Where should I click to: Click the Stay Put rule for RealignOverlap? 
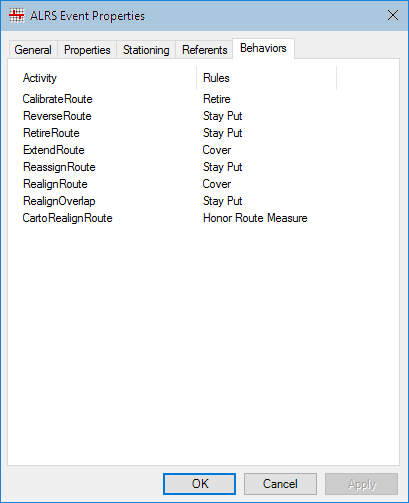click(222, 201)
